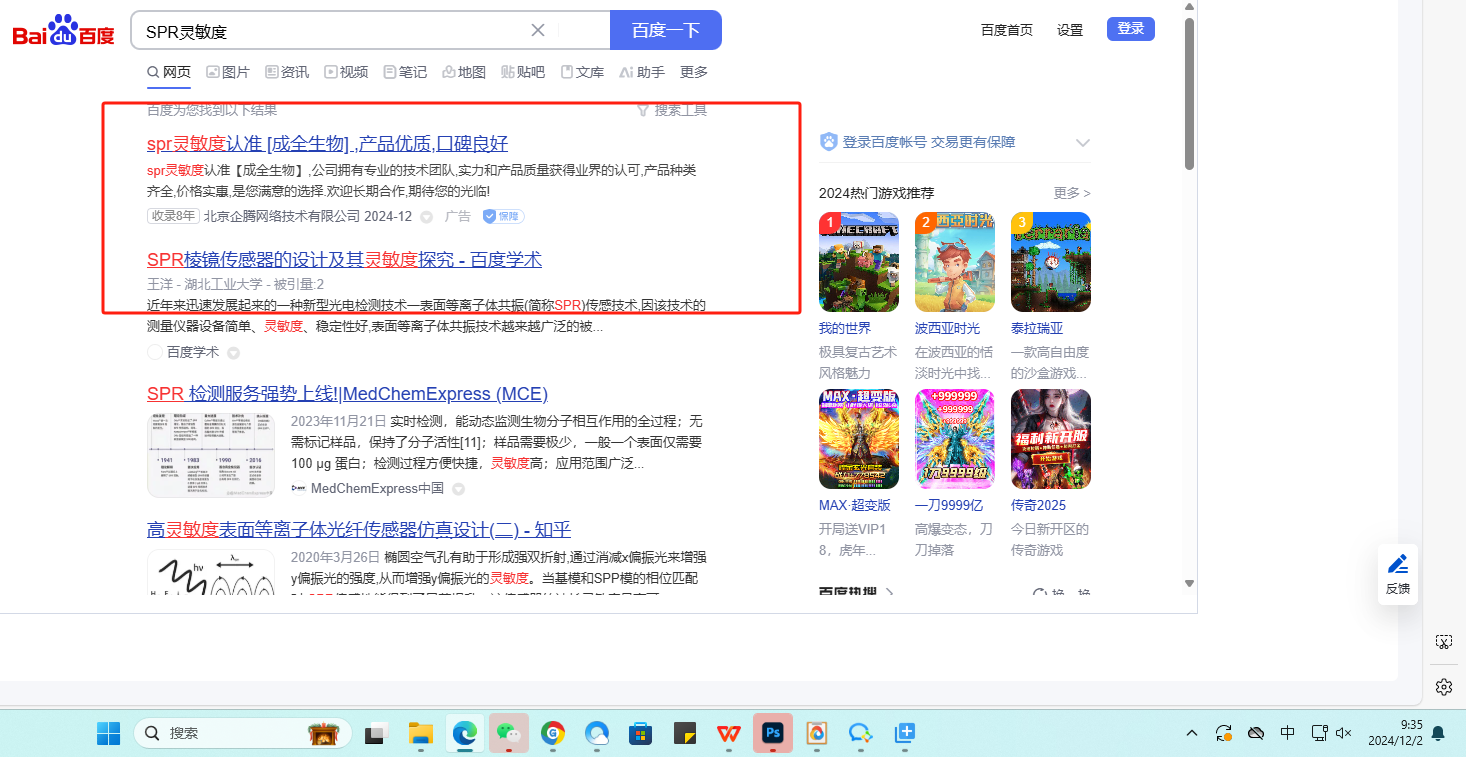Click the 登录 button
1466x757 pixels.
(x=1131, y=29)
